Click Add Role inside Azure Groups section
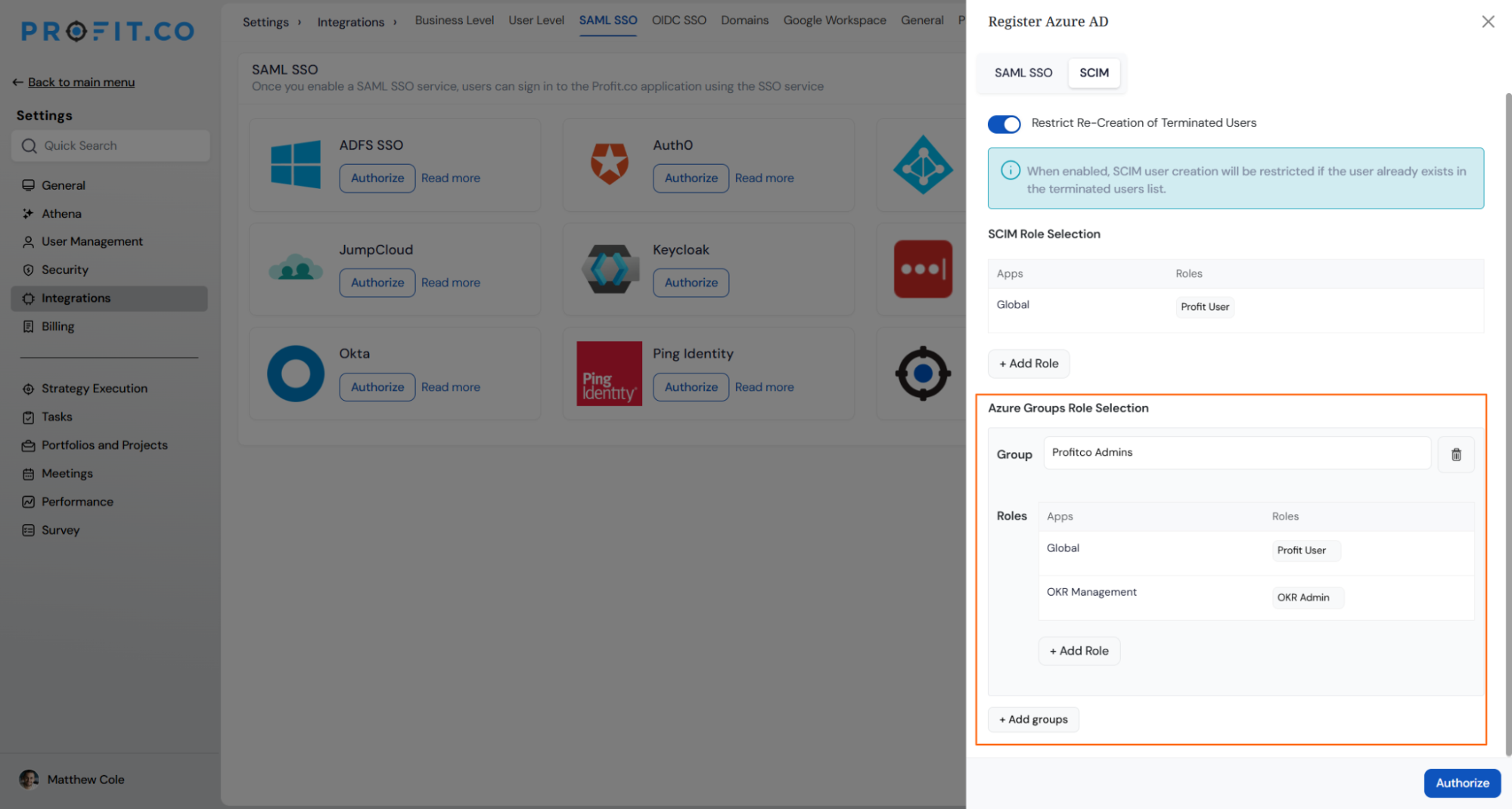Image resolution: width=1512 pixels, height=809 pixels. point(1079,651)
